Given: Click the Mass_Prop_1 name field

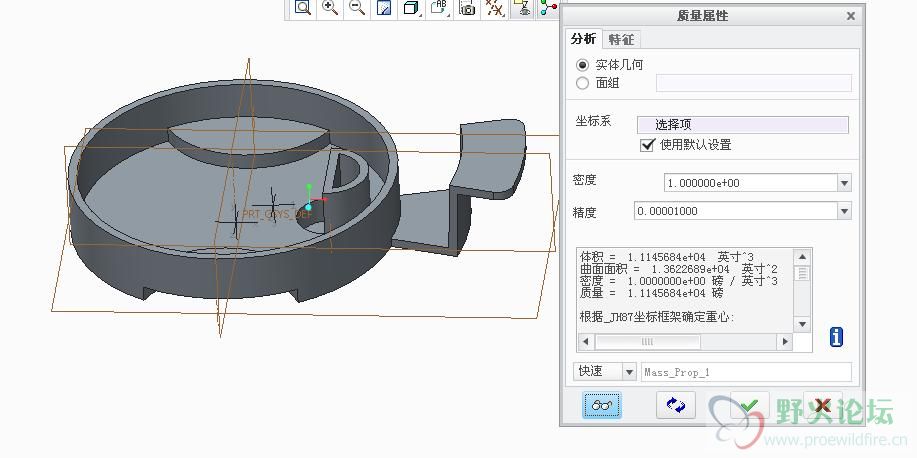Looking at the screenshot, I should 746,372.
